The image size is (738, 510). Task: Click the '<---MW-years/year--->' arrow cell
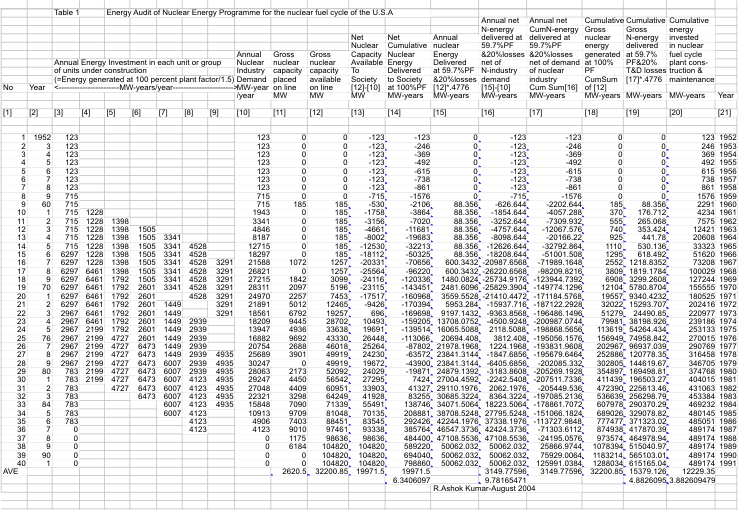click(144, 88)
